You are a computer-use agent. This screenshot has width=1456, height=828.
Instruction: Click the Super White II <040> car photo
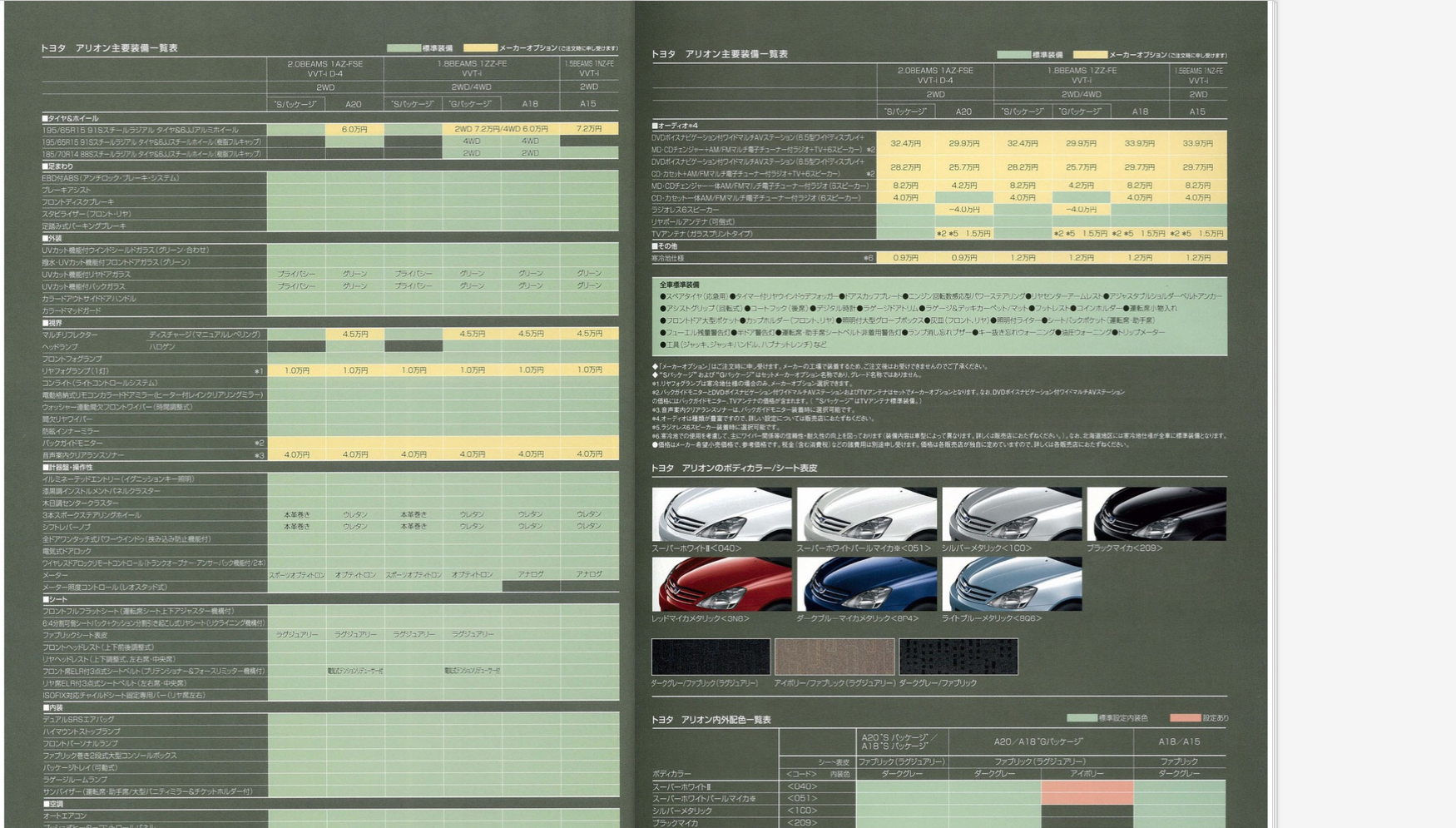(x=721, y=514)
